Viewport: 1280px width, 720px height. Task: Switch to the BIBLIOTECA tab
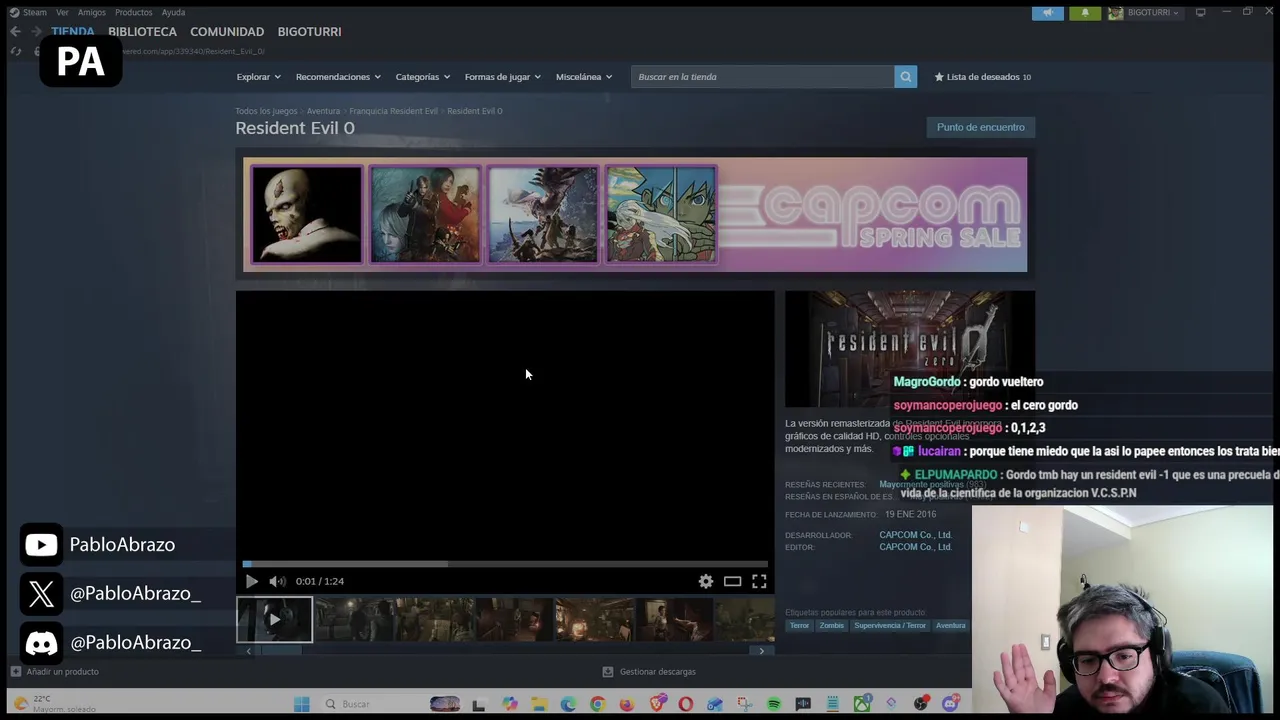click(142, 32)
